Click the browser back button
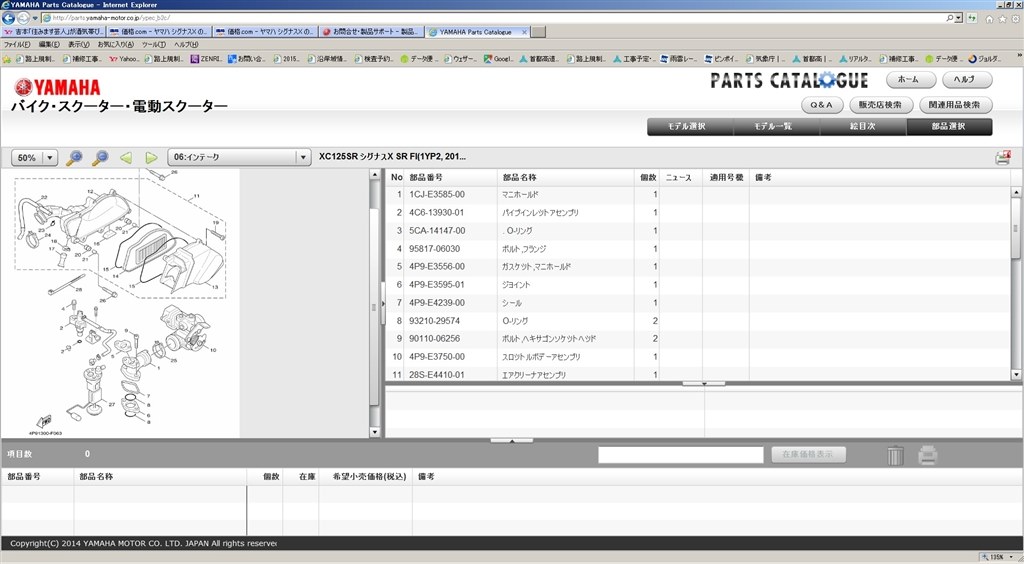Screen dimensions: 1024x564 pos(8,18)
